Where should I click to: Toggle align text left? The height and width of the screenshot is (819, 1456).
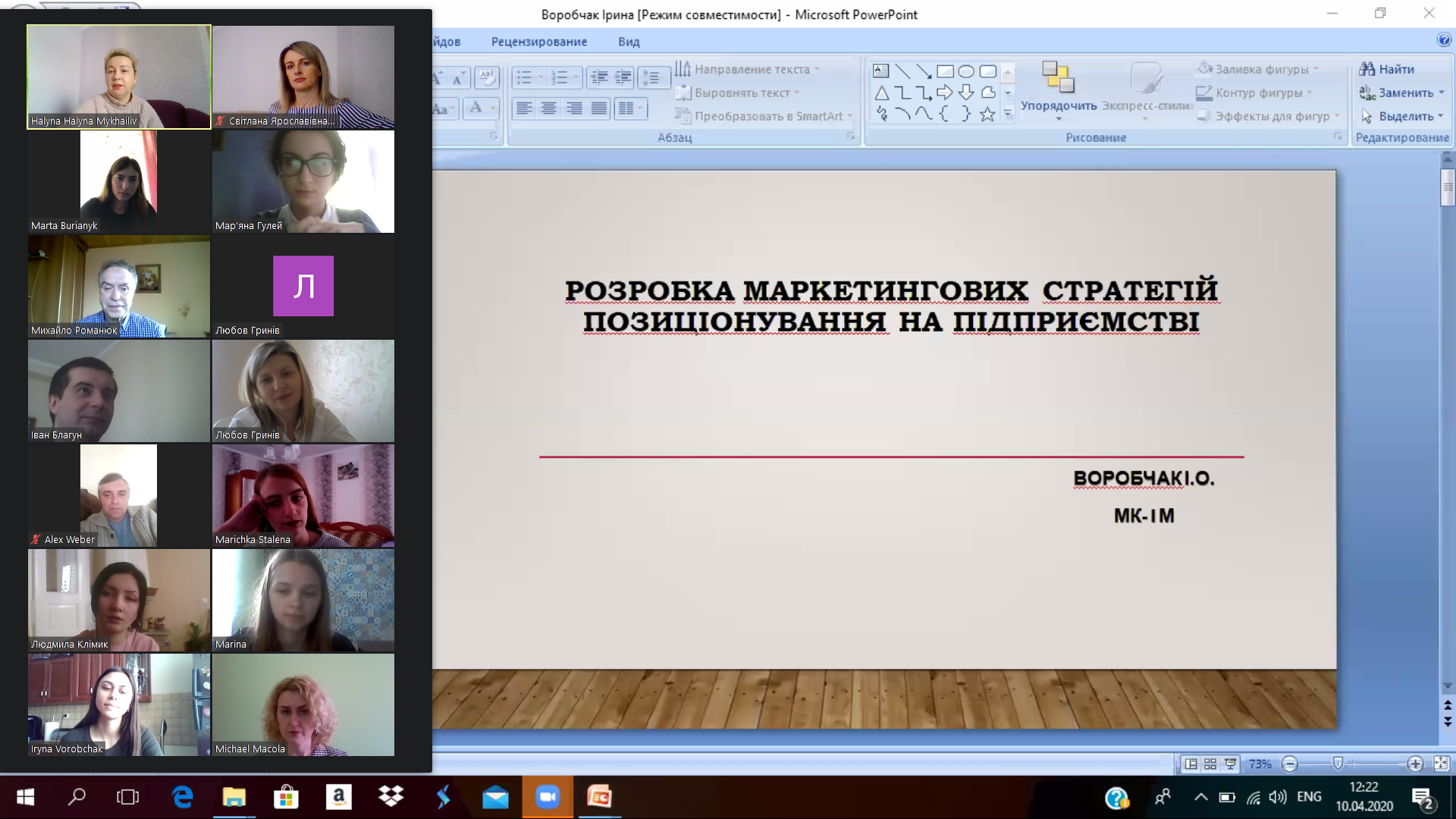(524, 108)
